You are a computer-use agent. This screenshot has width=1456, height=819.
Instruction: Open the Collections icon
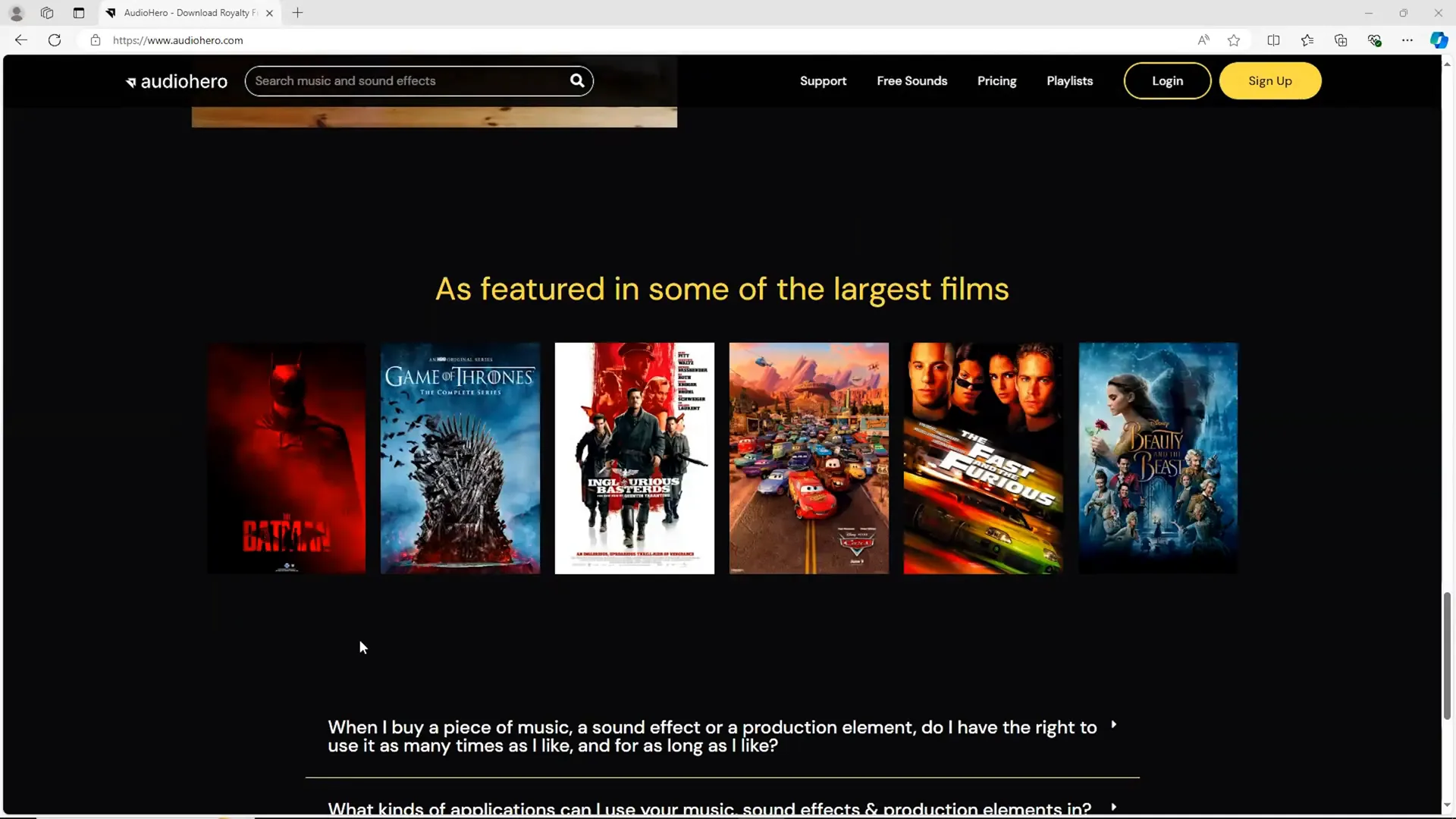click(x=1341, y=40)
